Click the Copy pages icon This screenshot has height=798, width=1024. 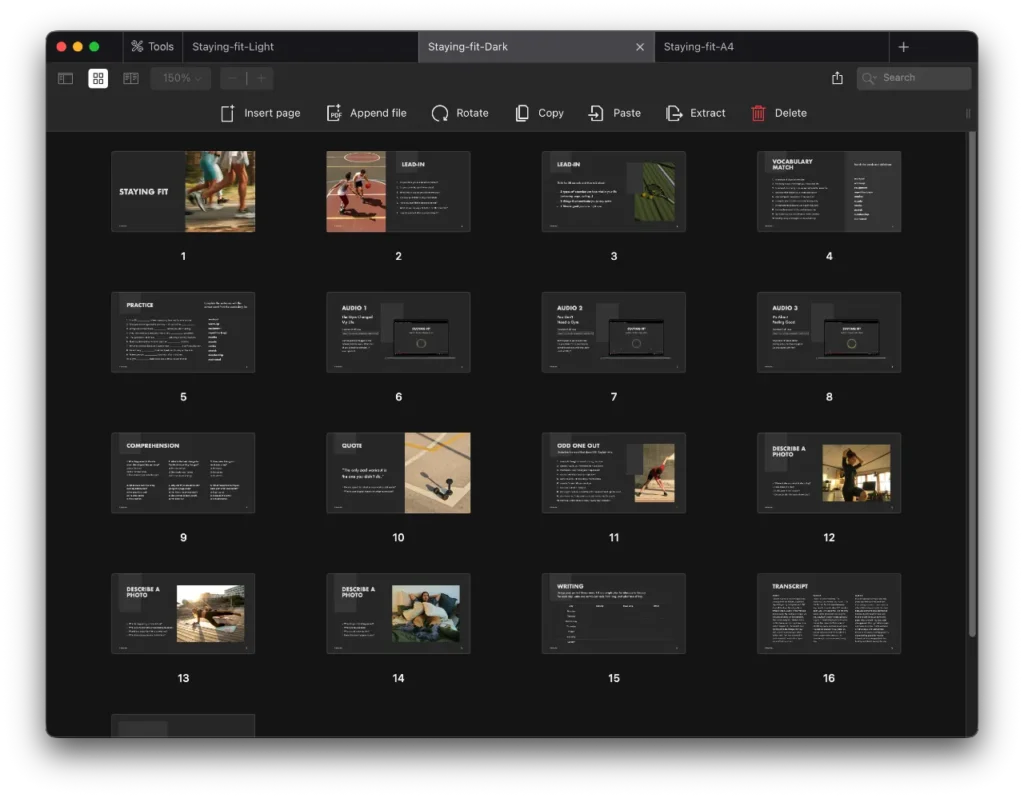coord(522,113)
